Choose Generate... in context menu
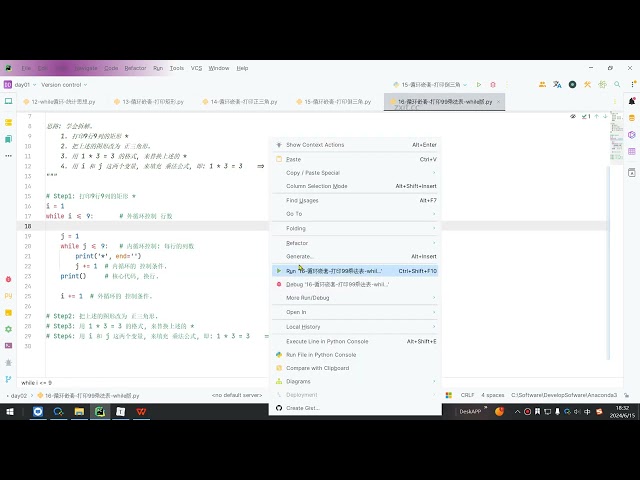The height and width of the screenshot is (480, 640). click(x=355, y=256)
